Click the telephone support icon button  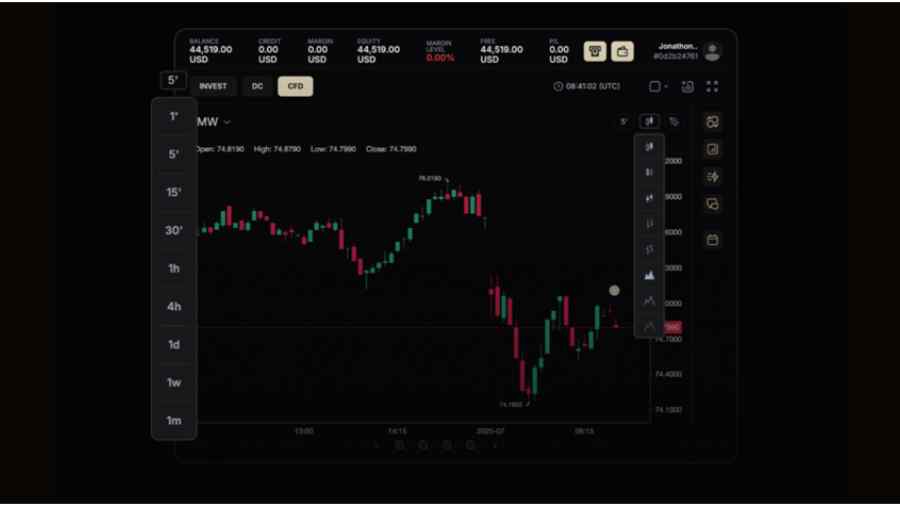[595, 51]
